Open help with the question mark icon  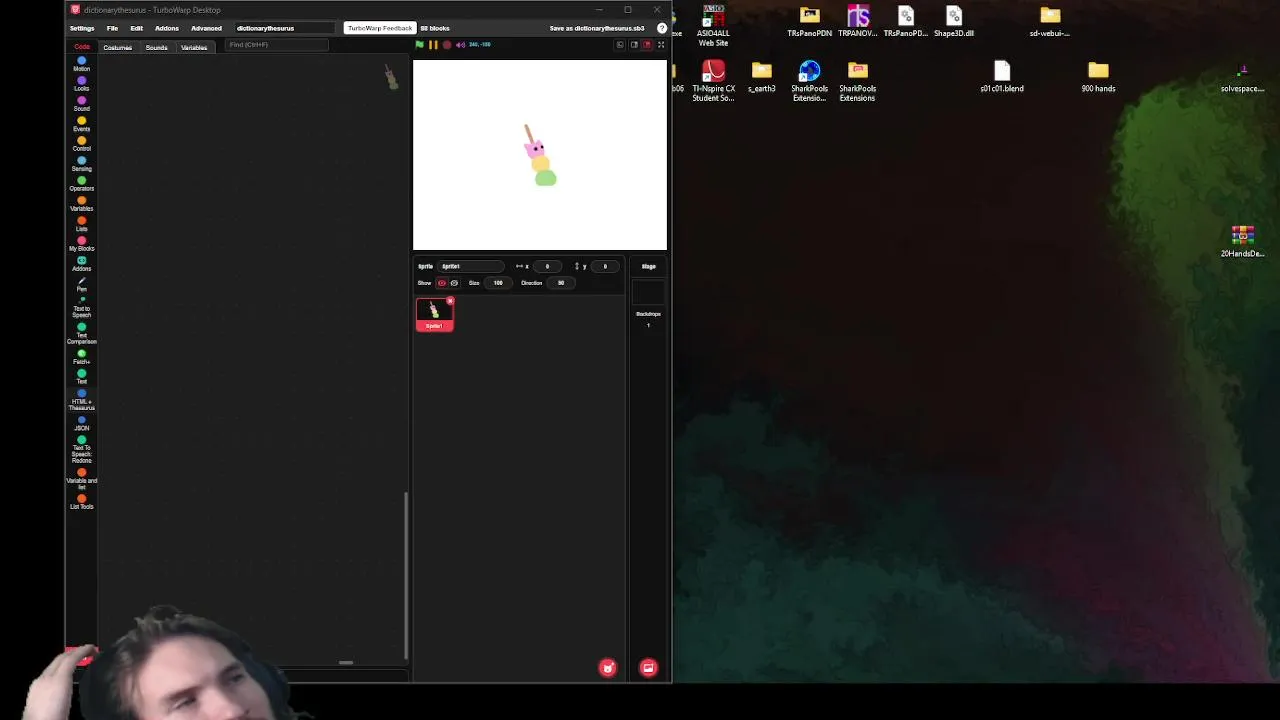coord(662,28)
